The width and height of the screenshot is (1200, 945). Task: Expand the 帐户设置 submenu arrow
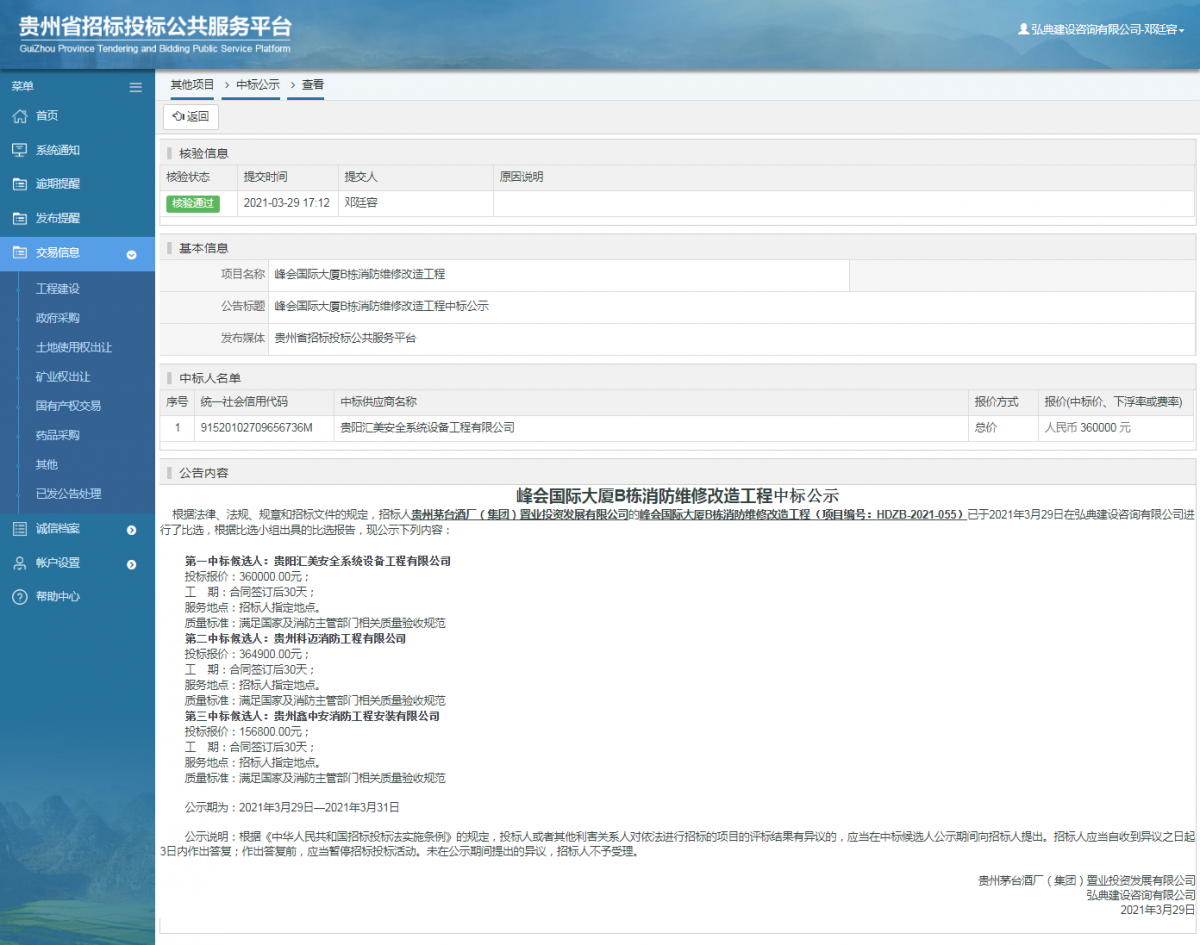(131, 564)
